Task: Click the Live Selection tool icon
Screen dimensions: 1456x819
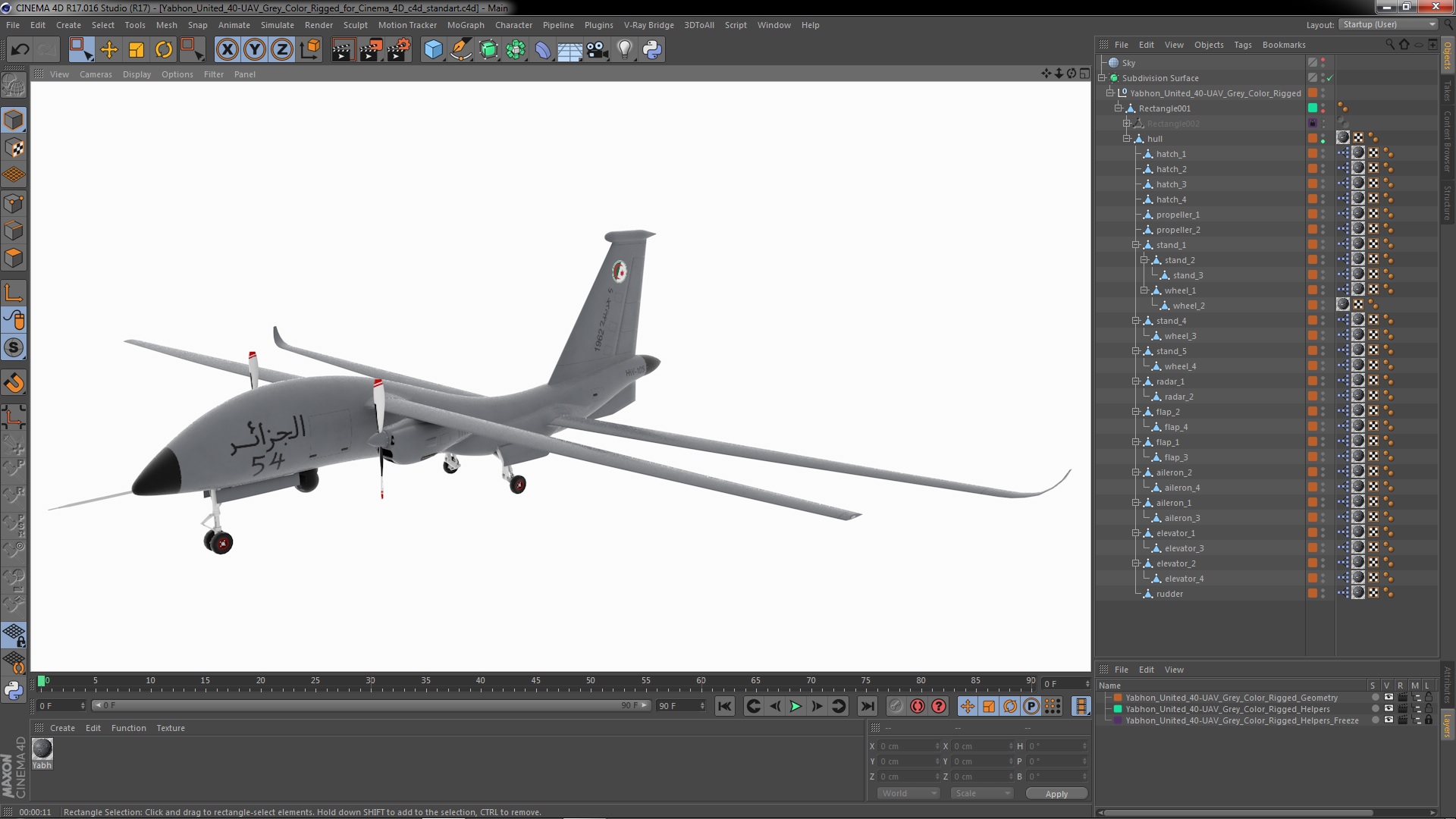Action: pyautogui.click(x=81, y=50)
